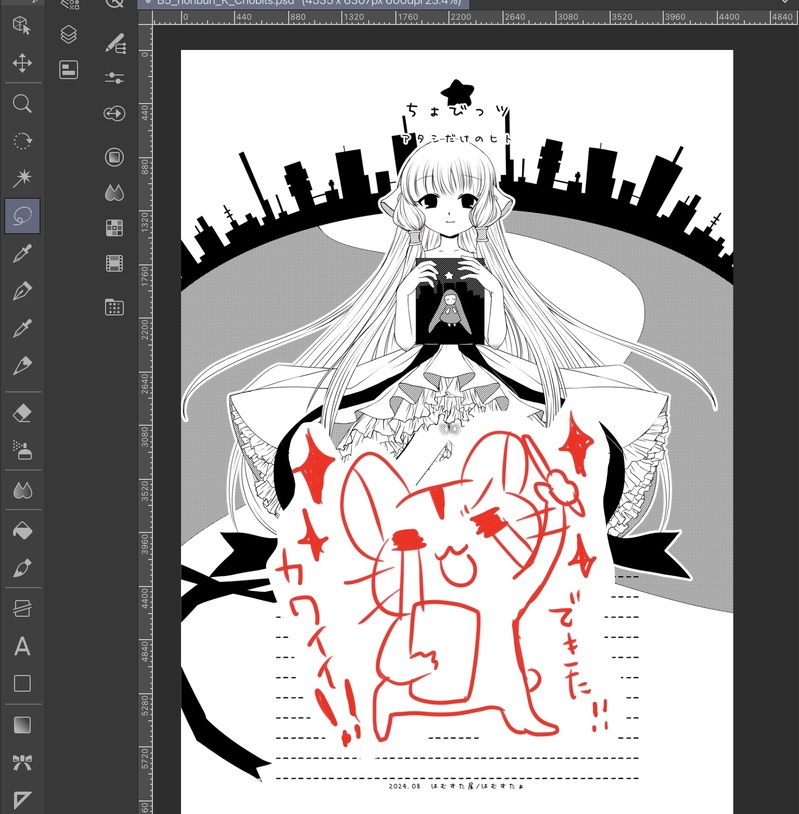Select the Move layer tool

(22, 63)
